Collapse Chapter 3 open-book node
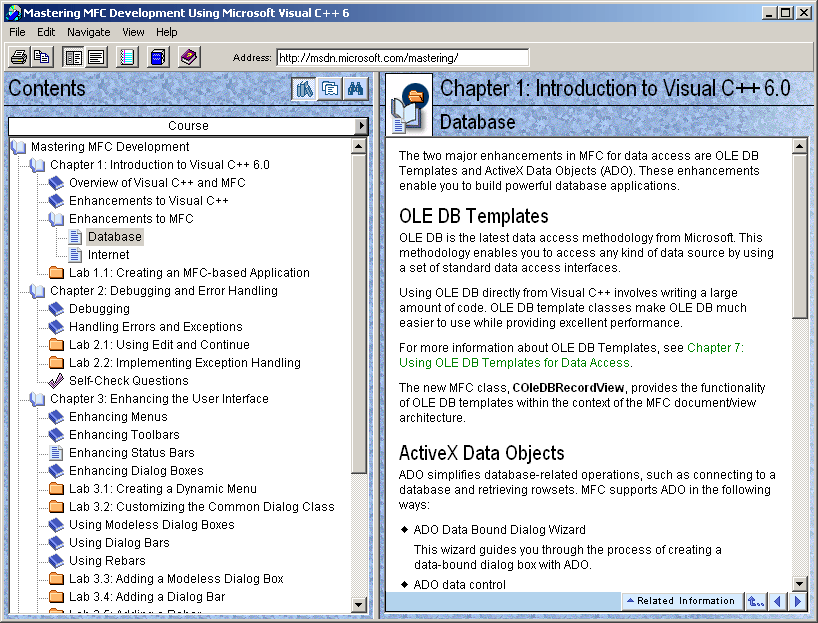This screenshot has height=623, width=818. [x=37, y=399]
